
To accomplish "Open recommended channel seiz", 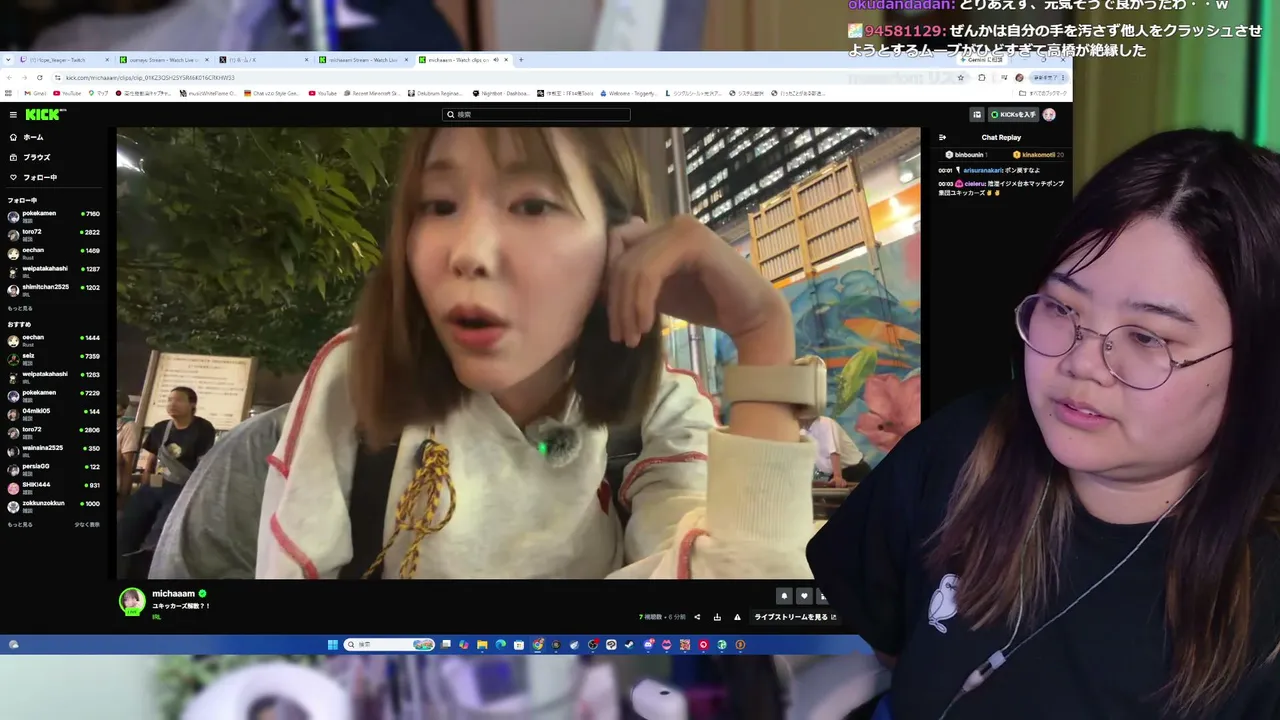I will tap(54, 357).
